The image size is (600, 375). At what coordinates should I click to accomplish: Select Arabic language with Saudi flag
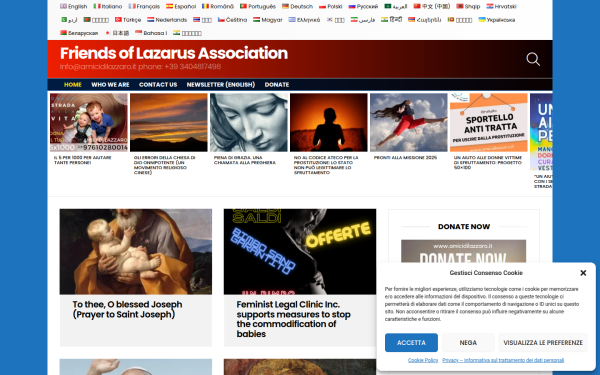[396, 6]
